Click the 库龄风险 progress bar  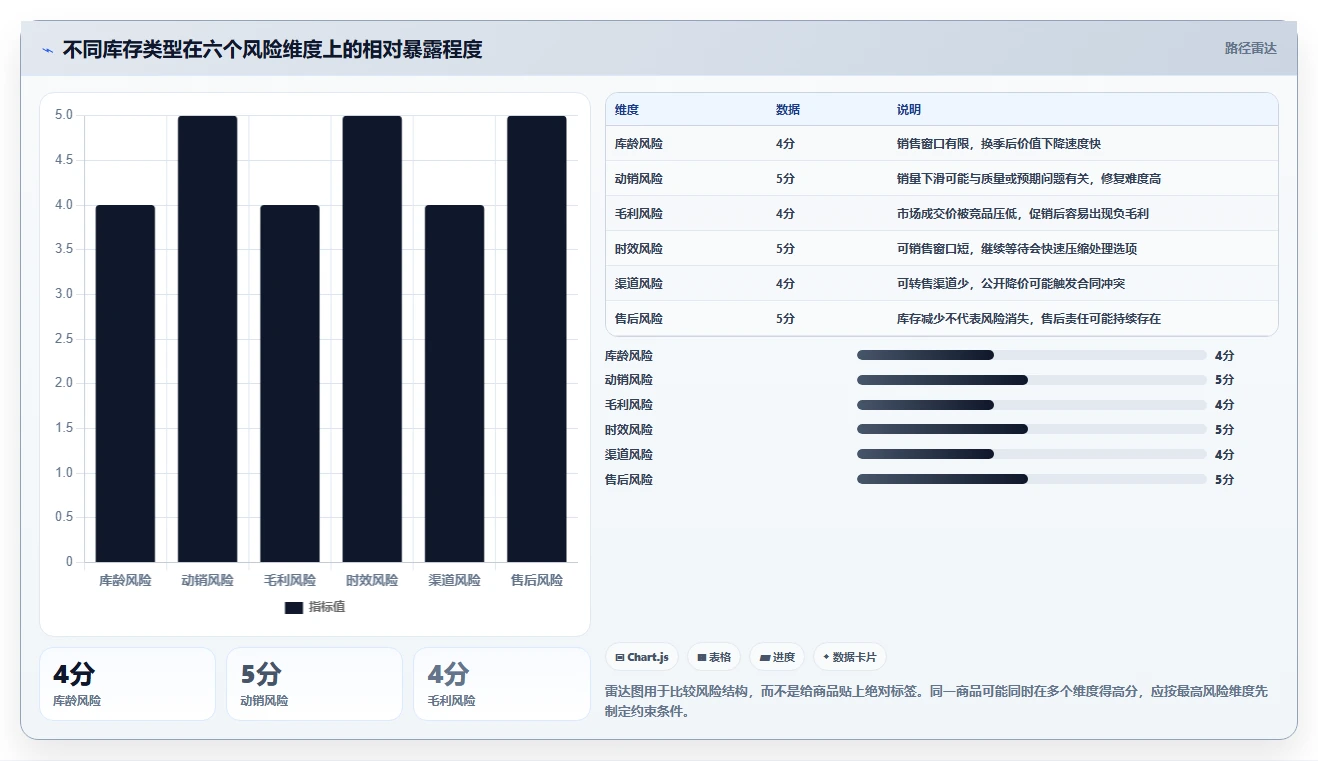(1032, 355)
